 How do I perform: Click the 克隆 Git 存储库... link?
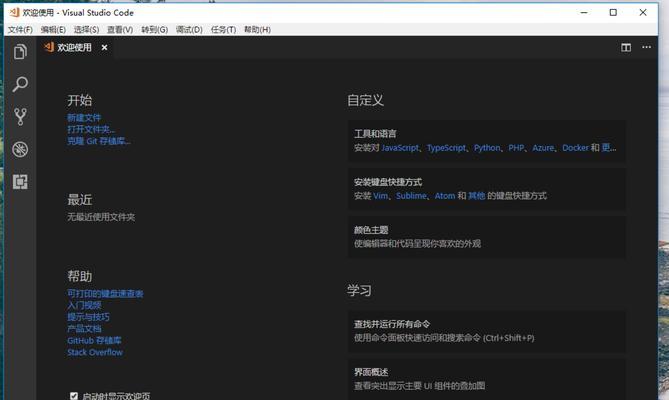point(99,141)
